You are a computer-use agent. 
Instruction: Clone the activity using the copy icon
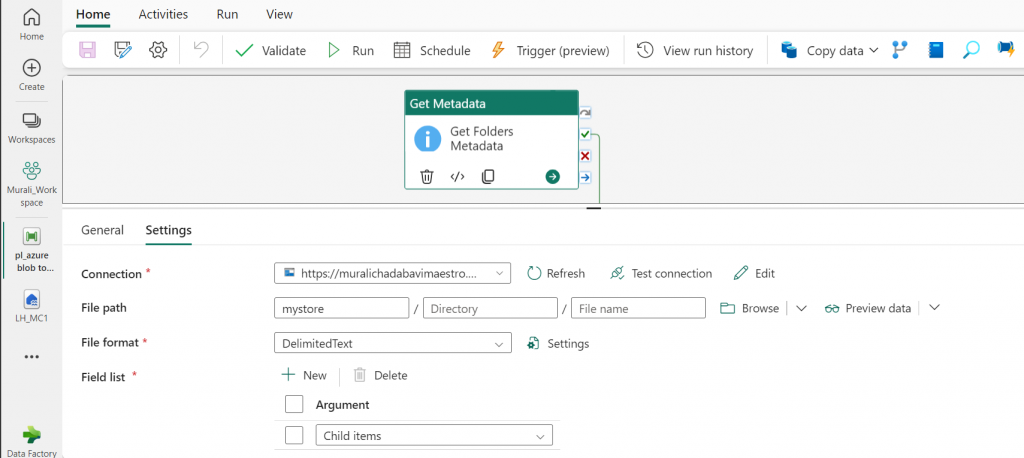488,177
